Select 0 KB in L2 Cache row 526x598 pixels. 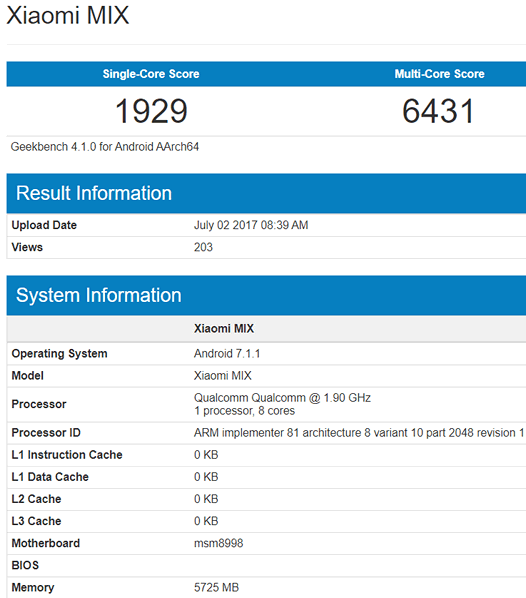pos(206,499)
